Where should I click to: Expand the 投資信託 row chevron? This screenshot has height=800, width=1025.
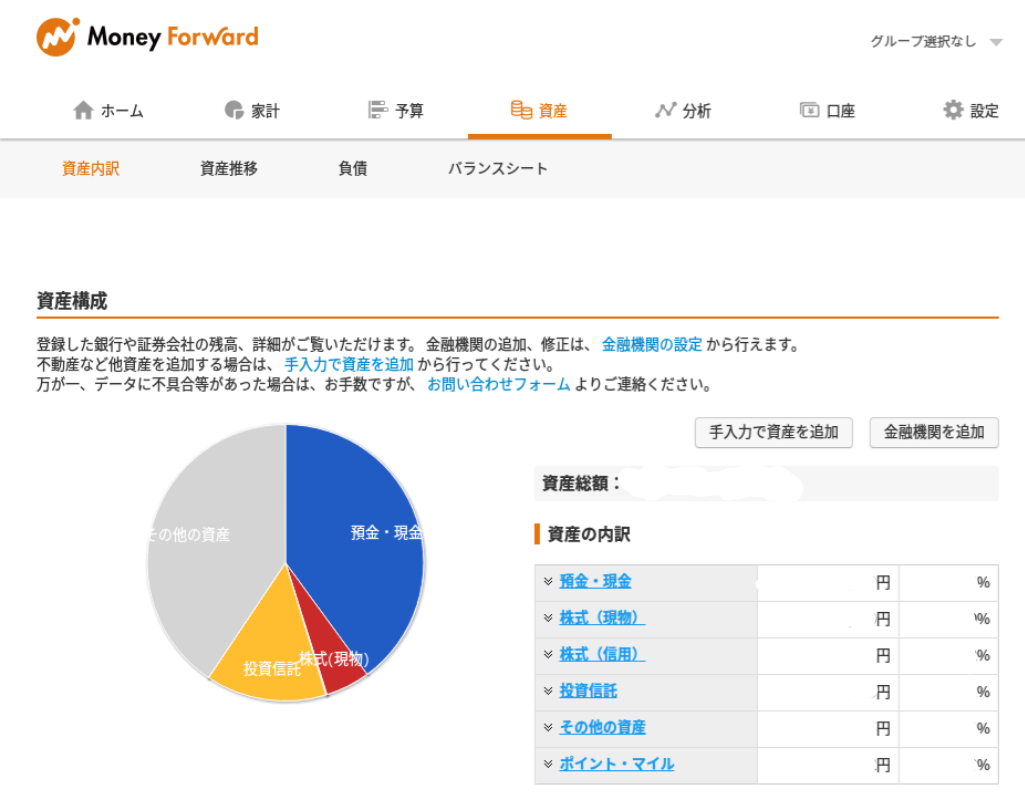pyautogui.click(x=546, y=692)
